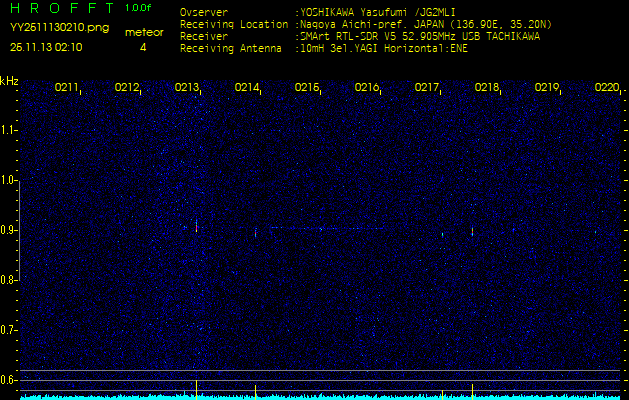629x400 pixels.
Task: Click the meteor count value 4
Action: coord(143,47)
